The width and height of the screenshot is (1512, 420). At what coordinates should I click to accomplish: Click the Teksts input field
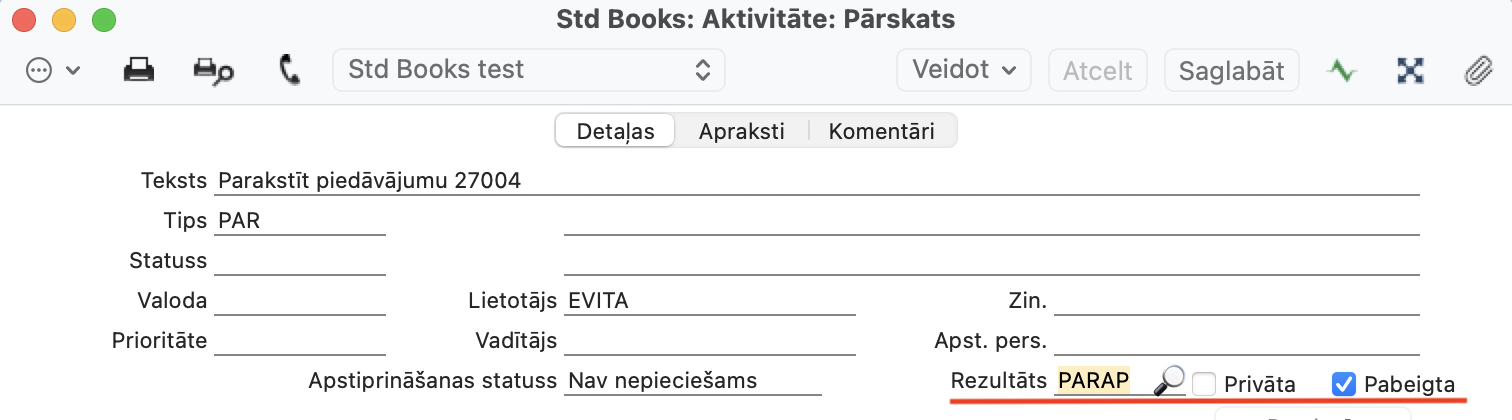coord(816,181)
